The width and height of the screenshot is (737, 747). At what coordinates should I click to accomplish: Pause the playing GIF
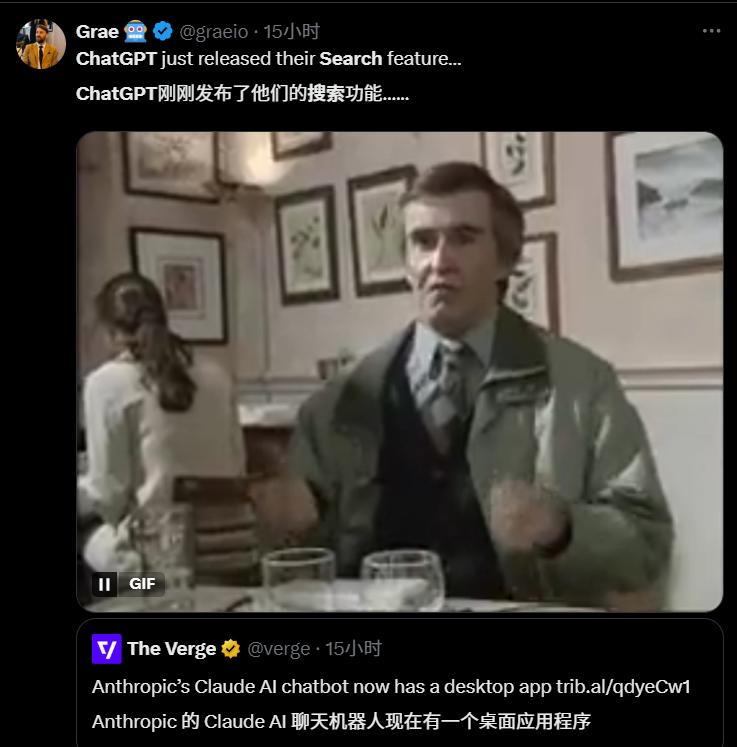point(104,584)
